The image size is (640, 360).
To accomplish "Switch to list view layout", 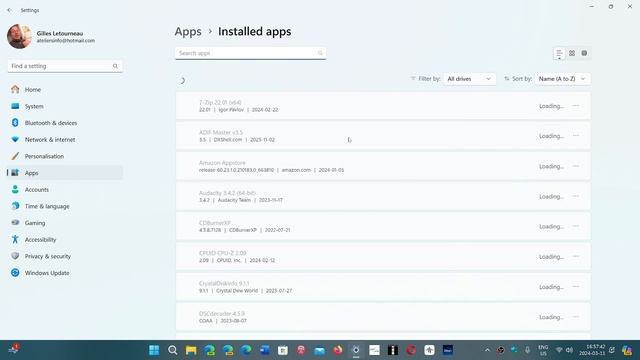I will [x=559, y=53].
